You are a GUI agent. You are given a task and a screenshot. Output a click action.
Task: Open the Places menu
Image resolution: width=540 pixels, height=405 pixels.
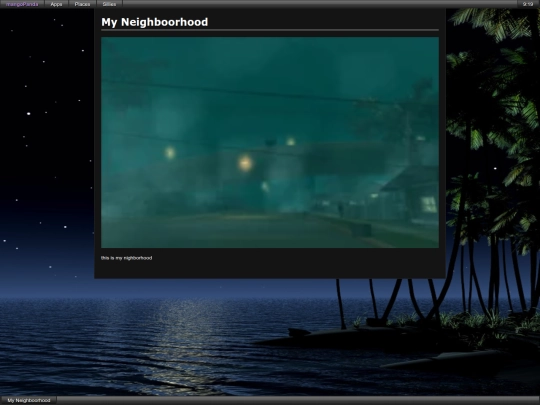(82, 4)
